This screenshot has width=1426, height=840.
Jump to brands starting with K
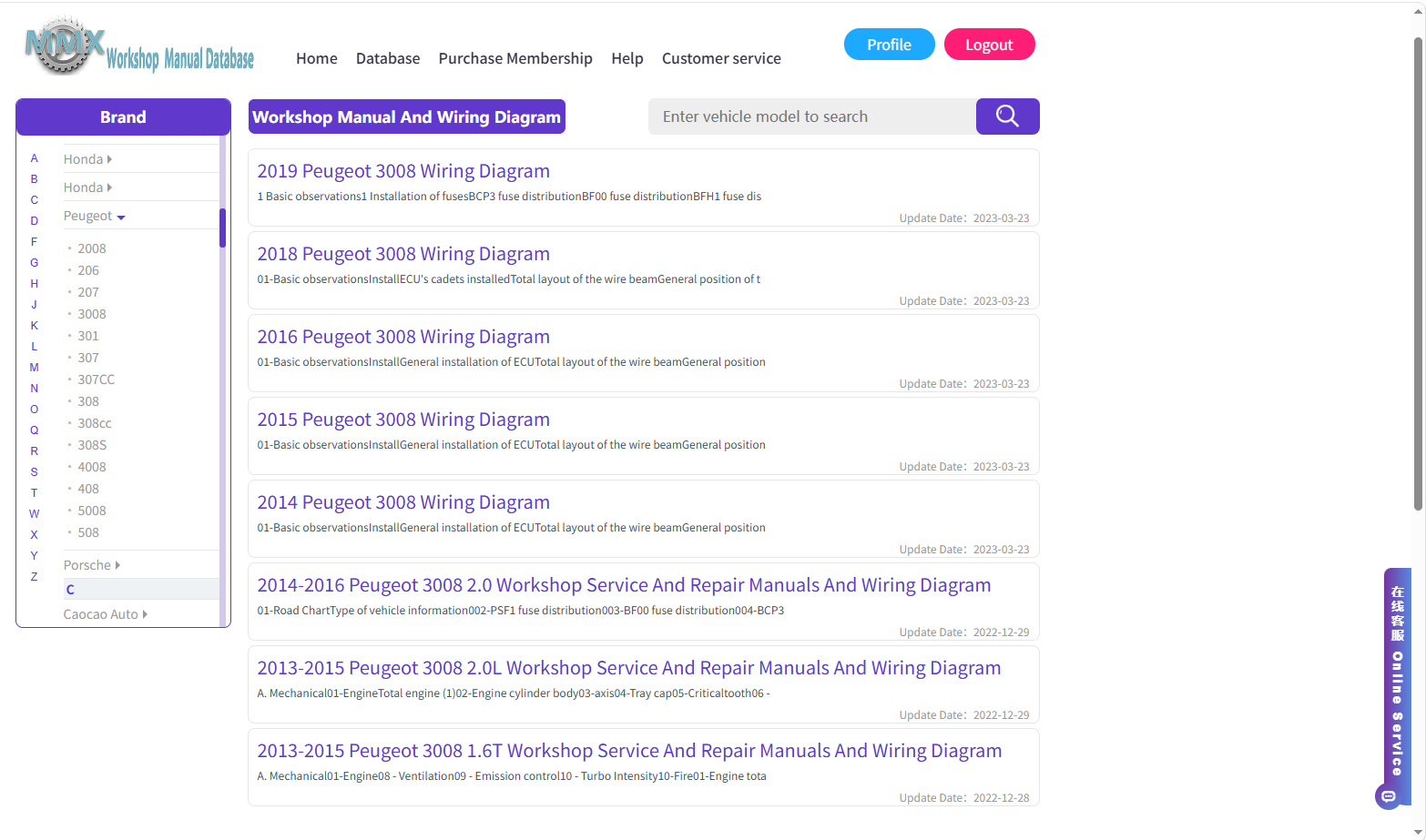click(x=35, y=326)
